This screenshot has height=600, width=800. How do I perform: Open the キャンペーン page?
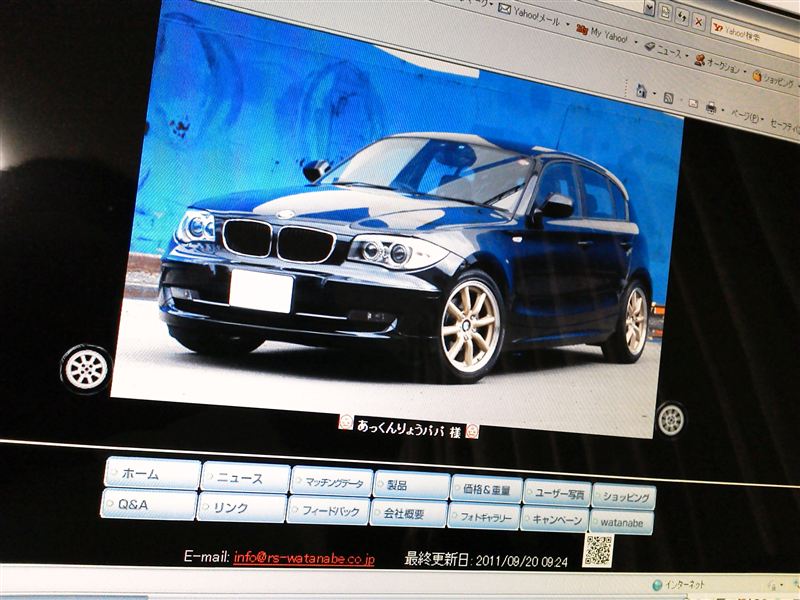pyautogui.click(x=555, y=519)
